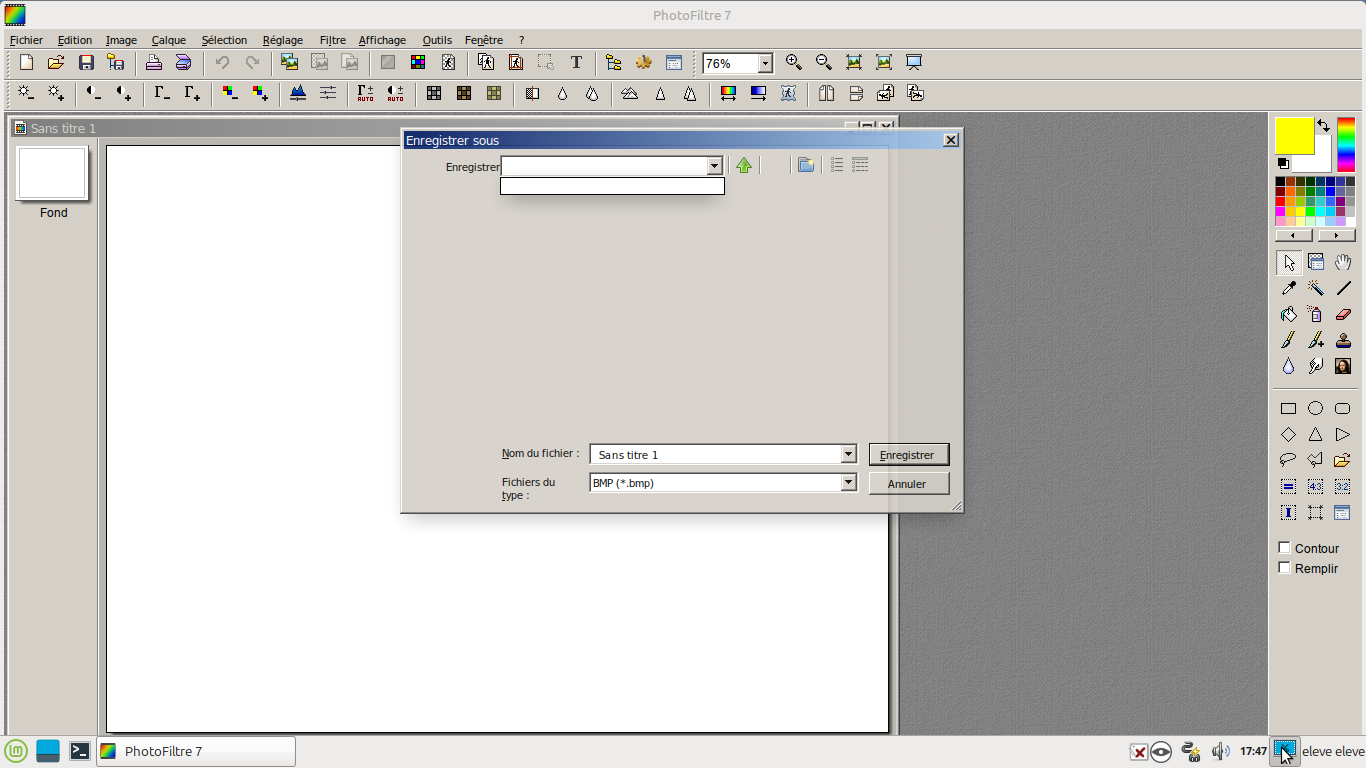Click the Save floppy disk toolbar icon
Screen dimensions: 1366x768
[x=86, y=62]
